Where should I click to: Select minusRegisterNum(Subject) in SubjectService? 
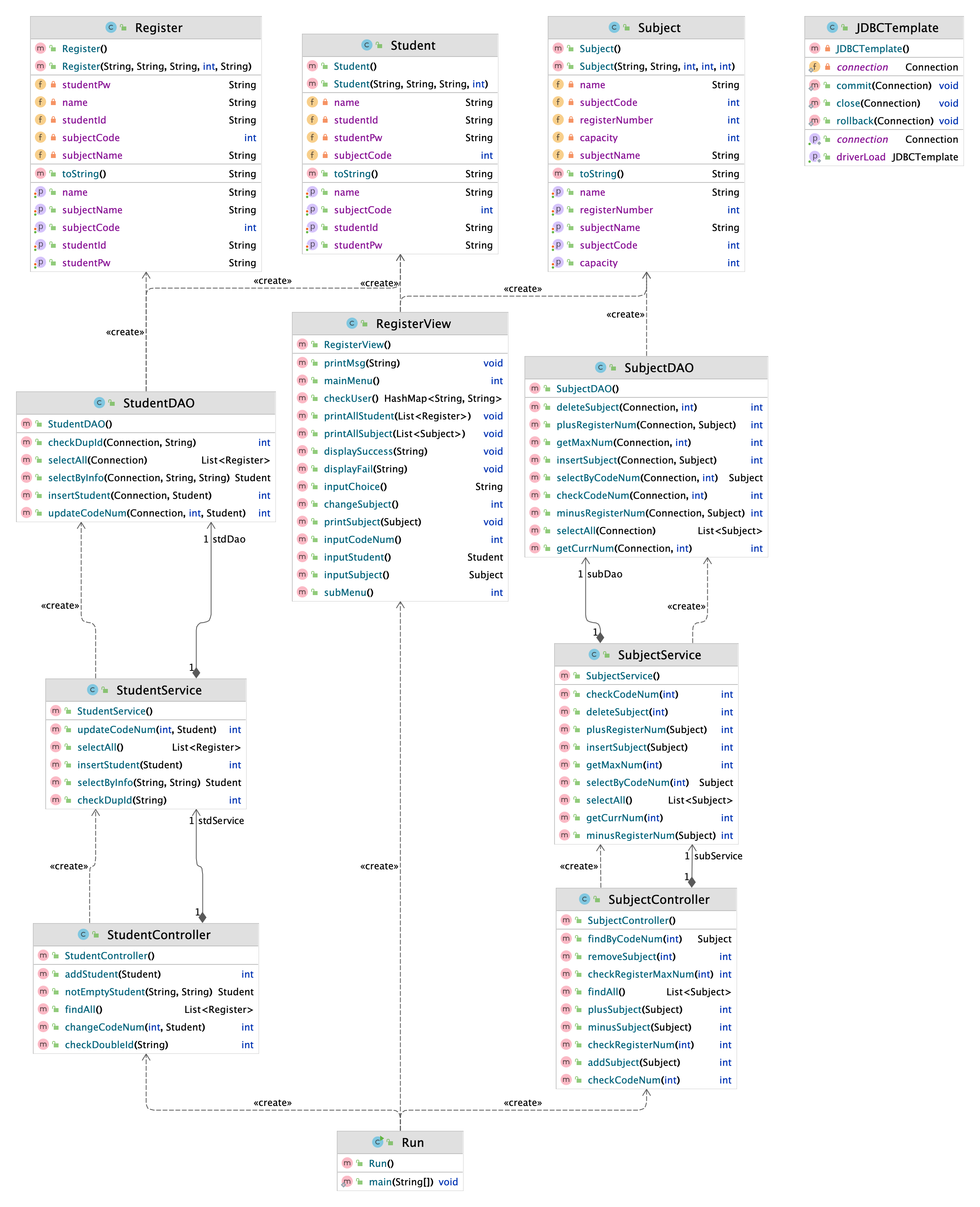[646, 835]
